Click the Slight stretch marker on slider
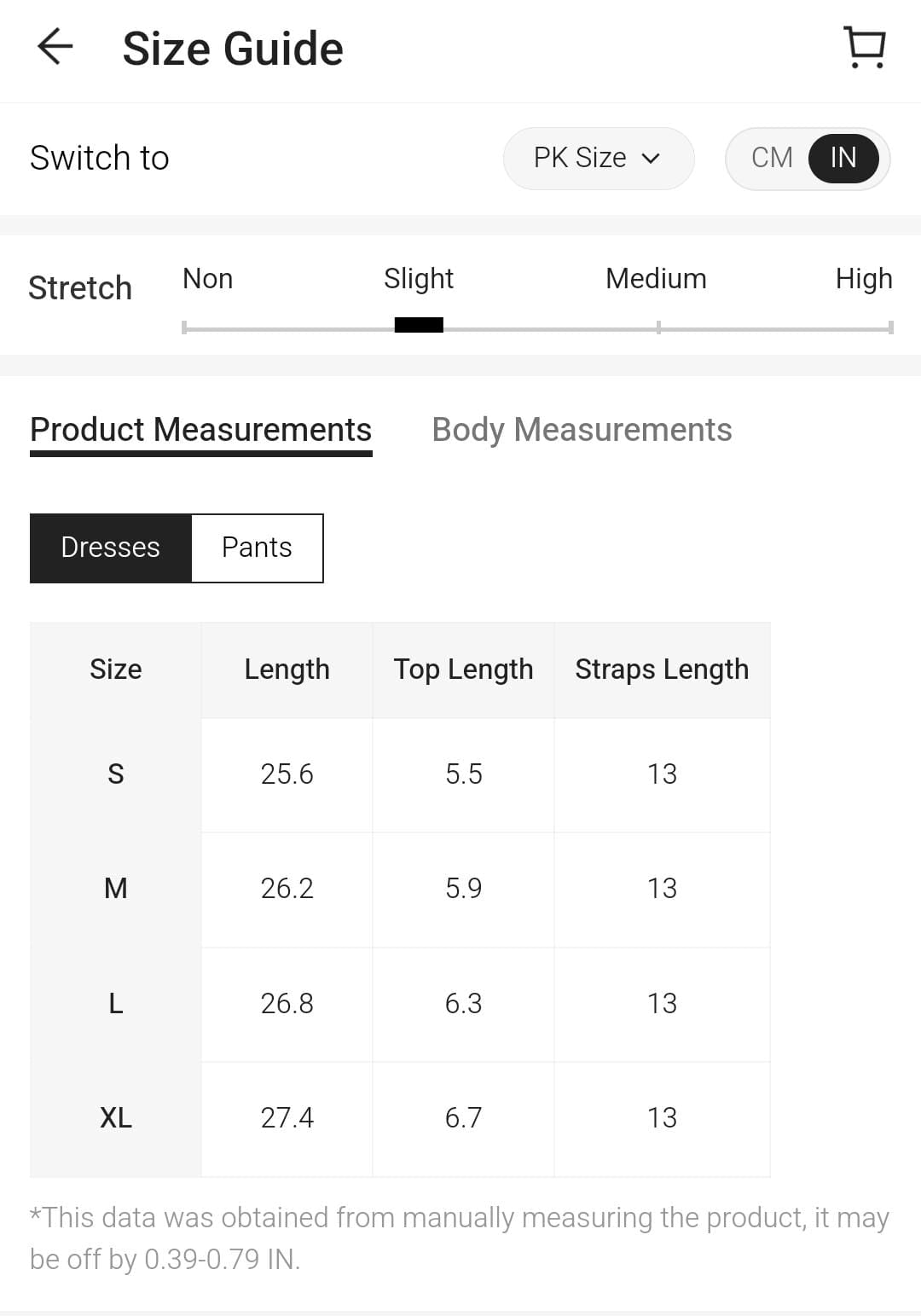Image resolution: width=921 pixels, height=1316 pixels. 419,325
